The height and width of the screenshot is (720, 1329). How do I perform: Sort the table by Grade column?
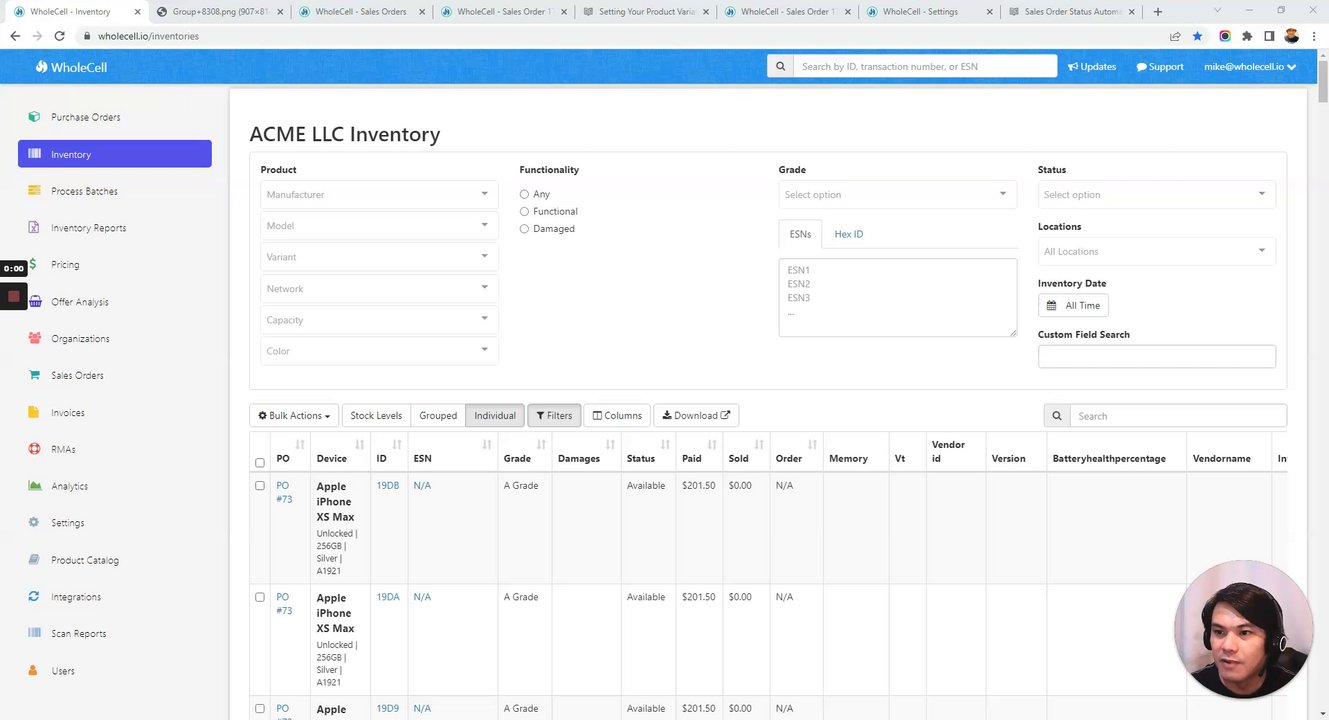(x=541, y=445)
